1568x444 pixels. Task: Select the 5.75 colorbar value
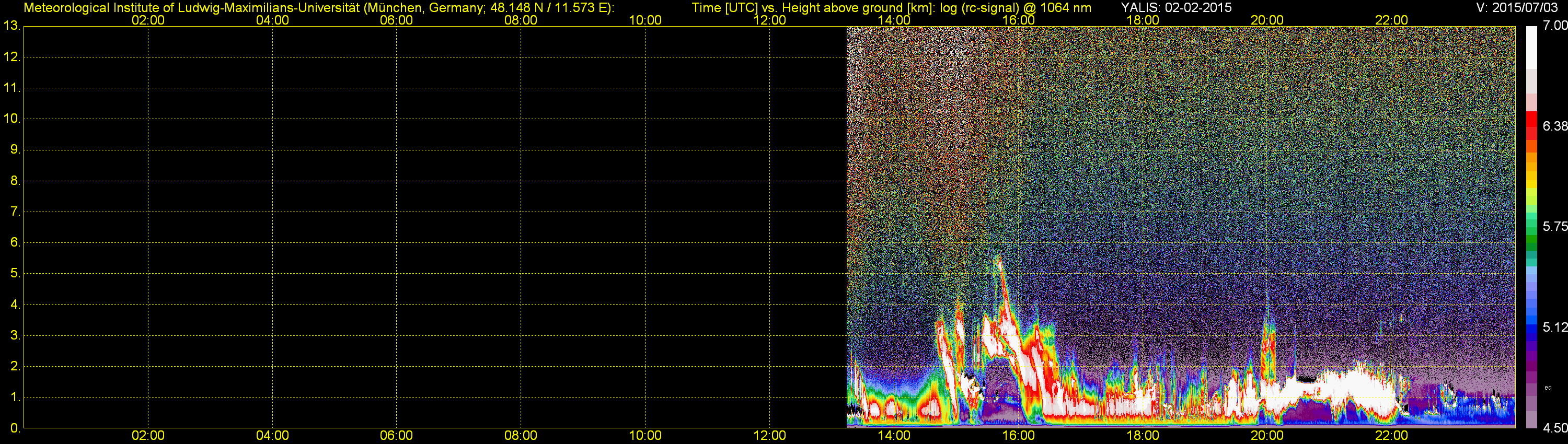click(1554, 226)
